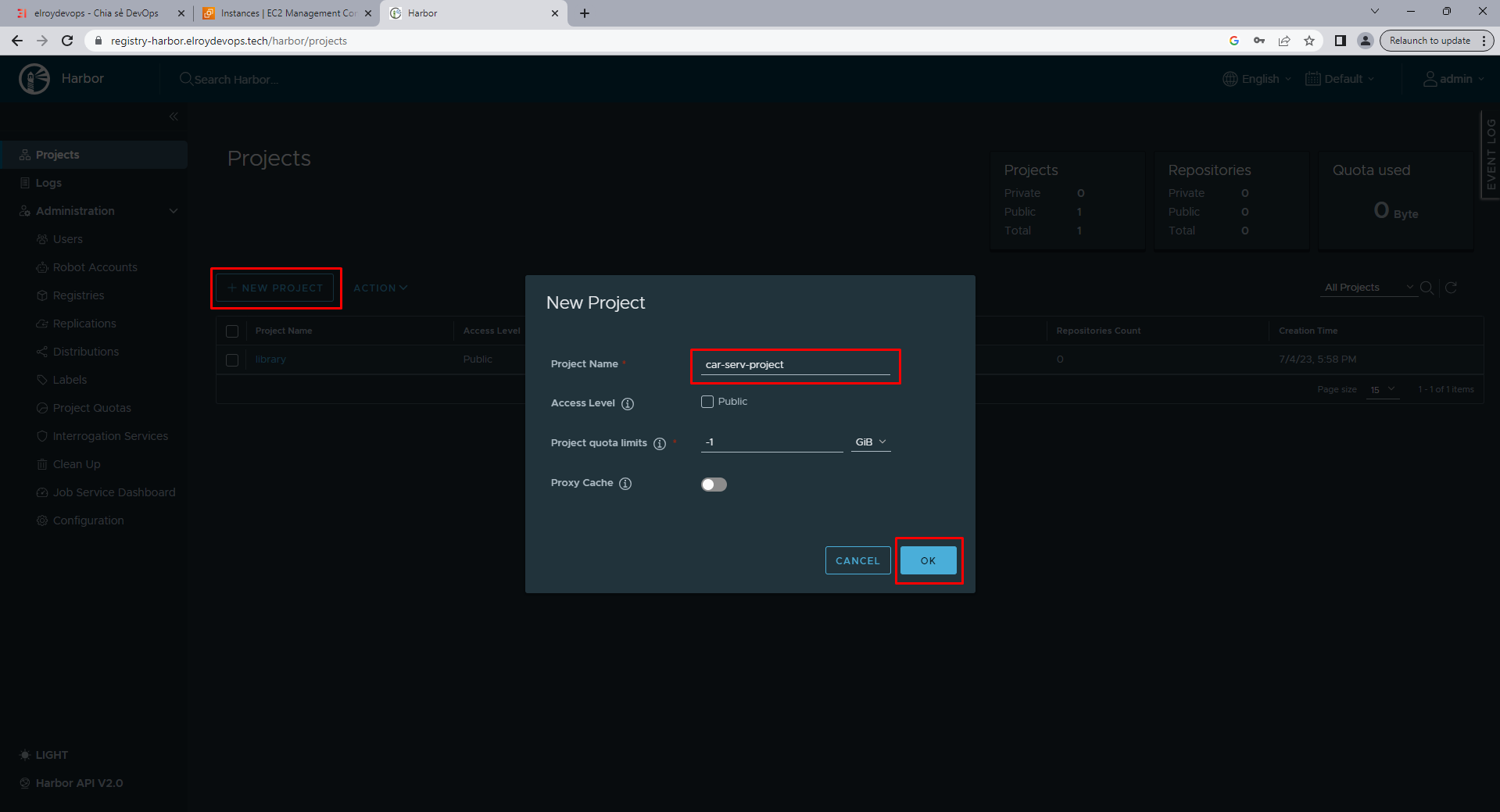Select the library project row checkbox
The width and height of the screenshot is (1500, 812).
(x=232, y=360)
